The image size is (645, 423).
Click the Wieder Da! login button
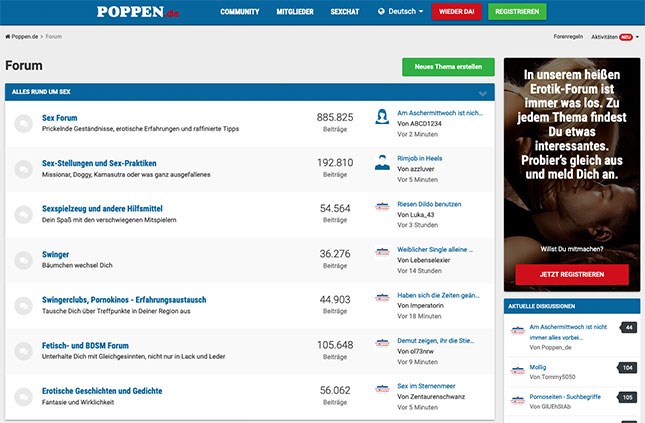coord(456,12)
